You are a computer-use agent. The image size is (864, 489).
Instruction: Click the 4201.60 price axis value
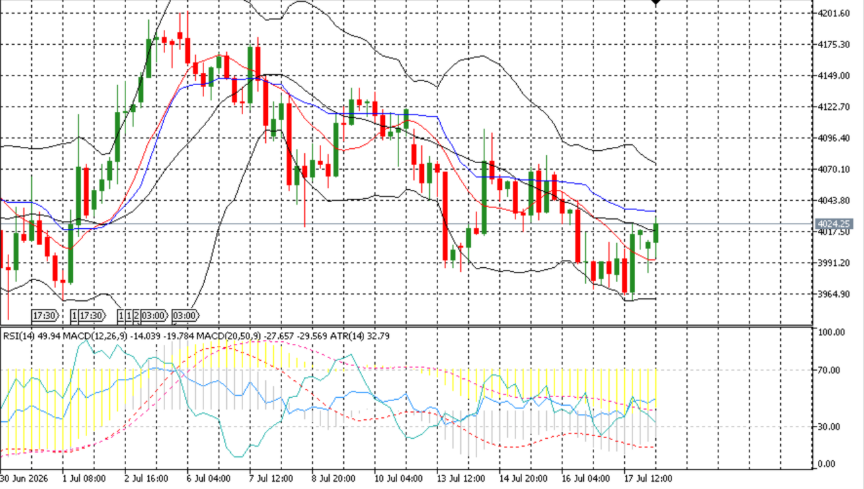point(834,13)
